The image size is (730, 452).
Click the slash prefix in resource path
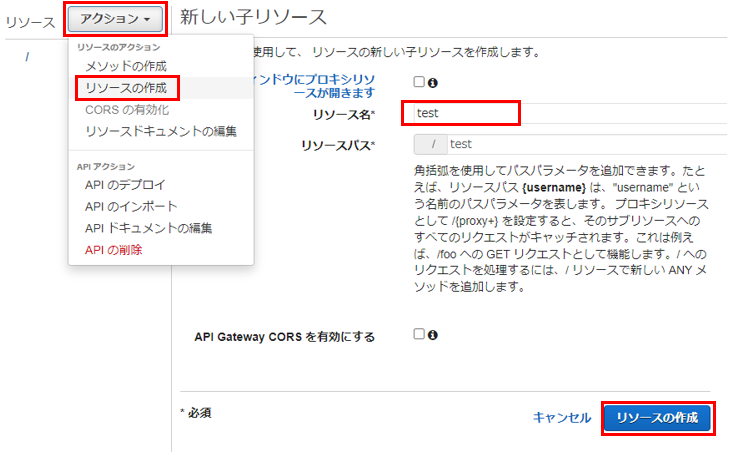pos(431,145)
